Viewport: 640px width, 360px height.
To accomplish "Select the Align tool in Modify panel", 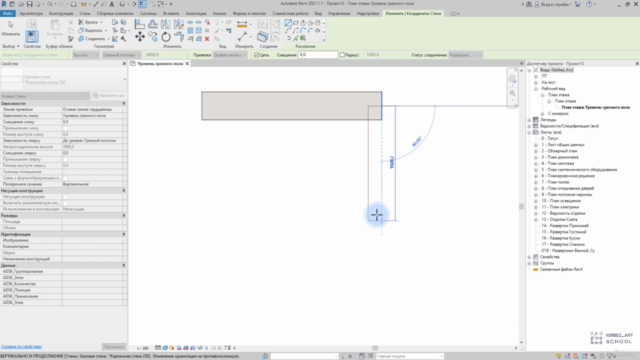I will tap(140, 24).
